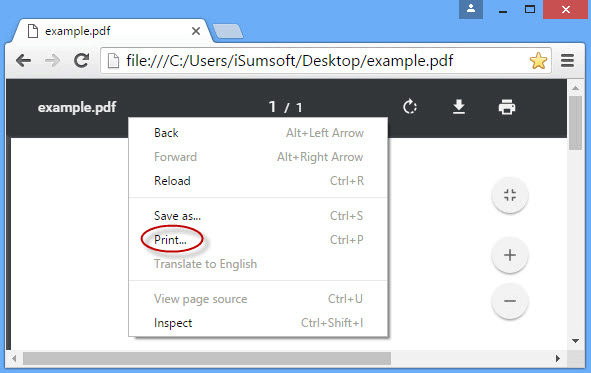Image resolution: width=591 pixels, height=373 pixels.
Task: Click the address bar with file URL
Action: tap(326, 61)
